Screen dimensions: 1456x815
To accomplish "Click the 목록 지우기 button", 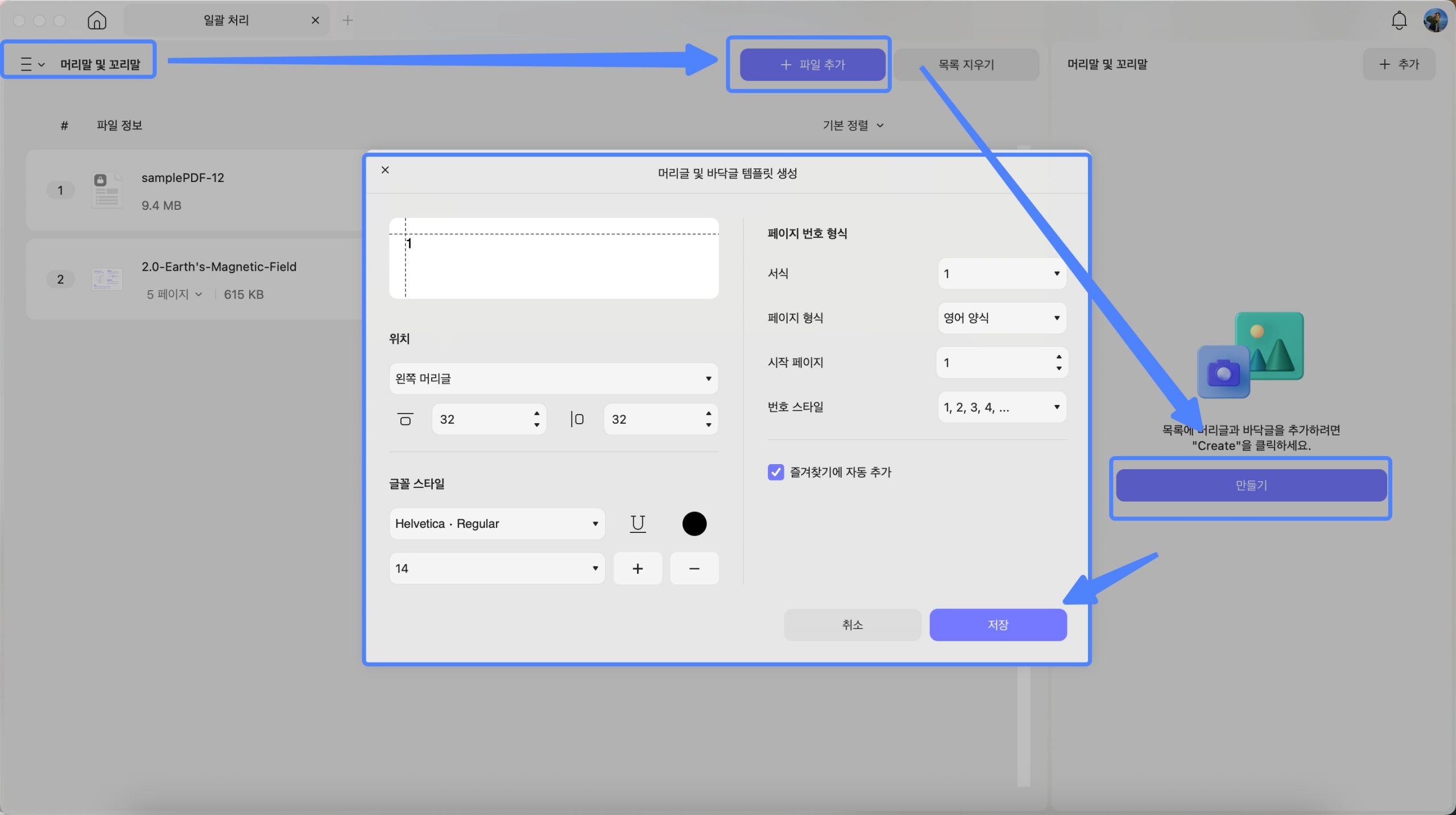I will (966, 64).
